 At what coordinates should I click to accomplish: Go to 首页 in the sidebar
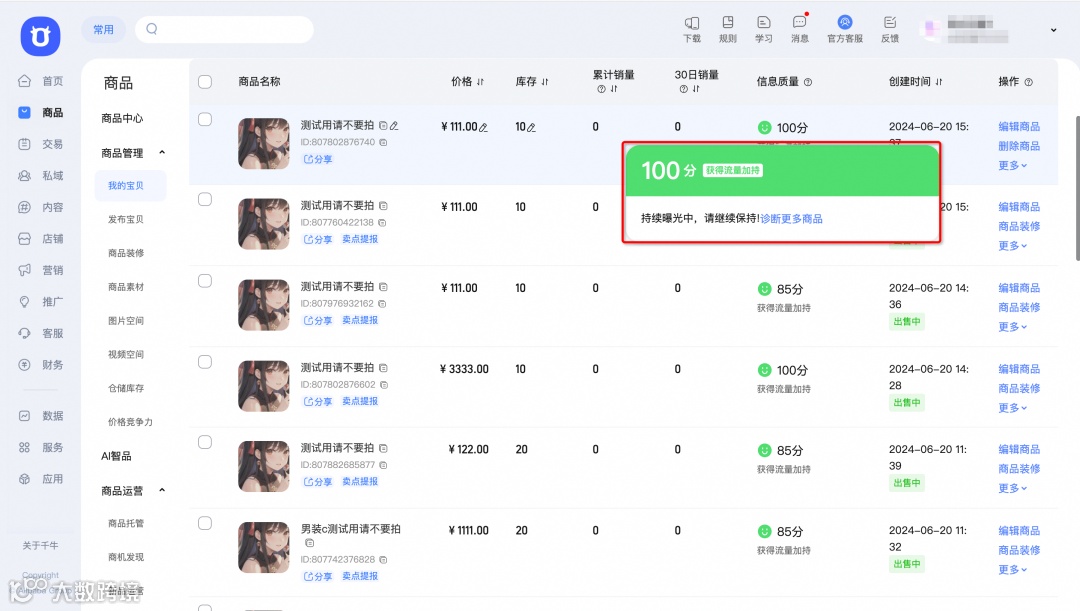coord(41,81)
